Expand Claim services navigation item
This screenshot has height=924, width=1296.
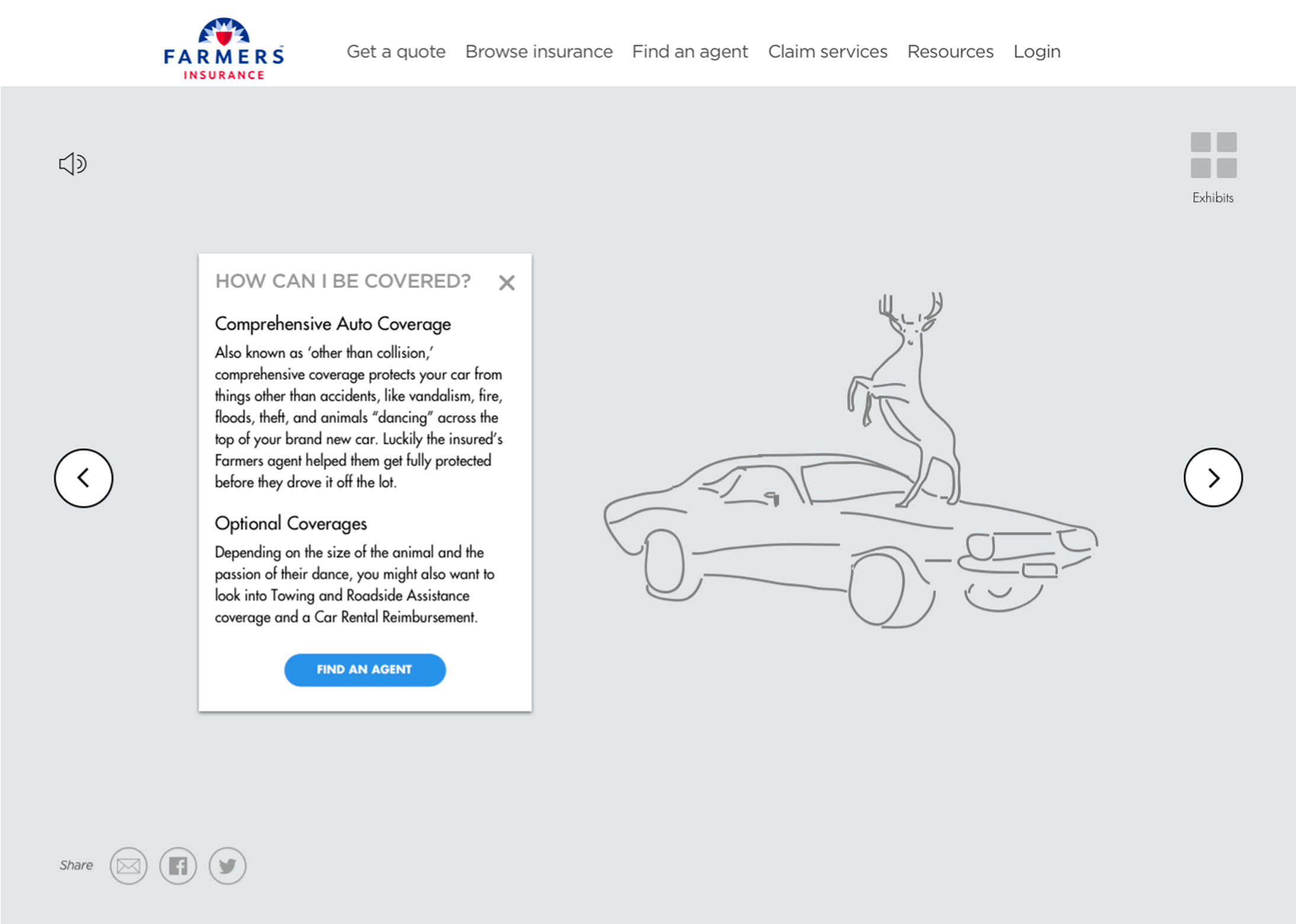[x=827, y=52]
